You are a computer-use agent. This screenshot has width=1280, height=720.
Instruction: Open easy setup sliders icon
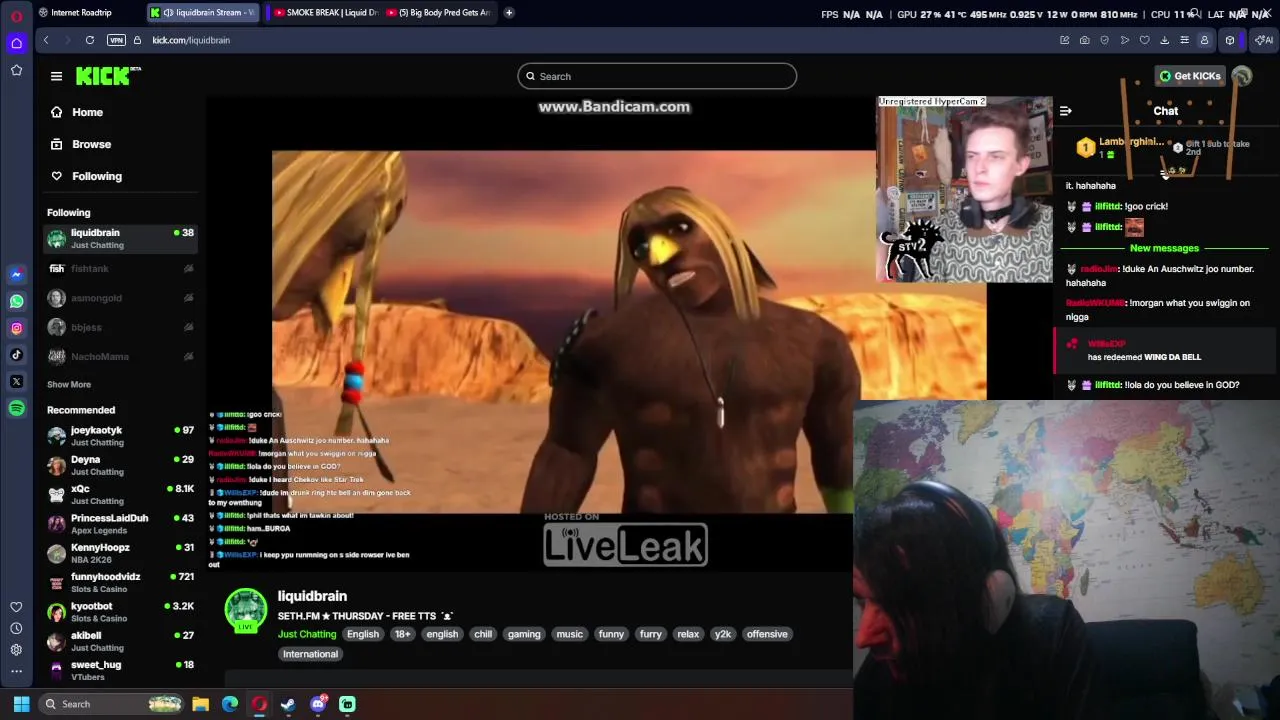tap(1185, 40)
